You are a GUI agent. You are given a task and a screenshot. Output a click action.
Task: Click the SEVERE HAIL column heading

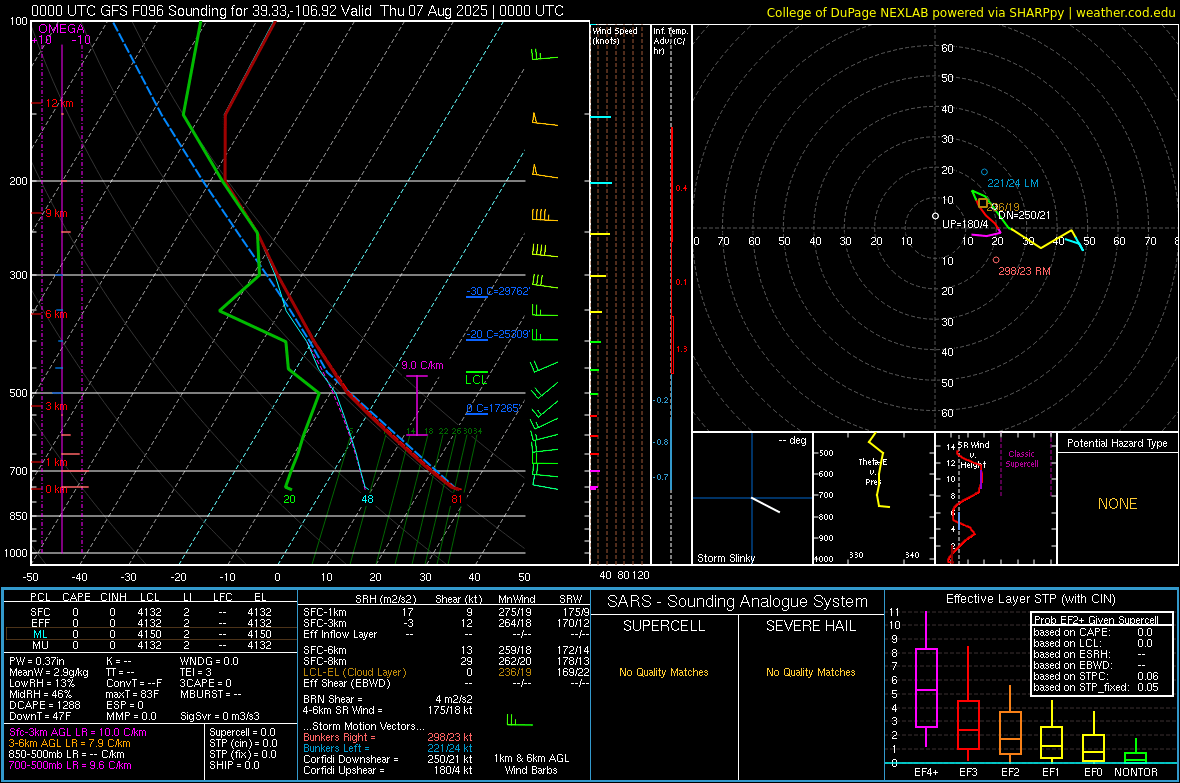coord(810,626)
